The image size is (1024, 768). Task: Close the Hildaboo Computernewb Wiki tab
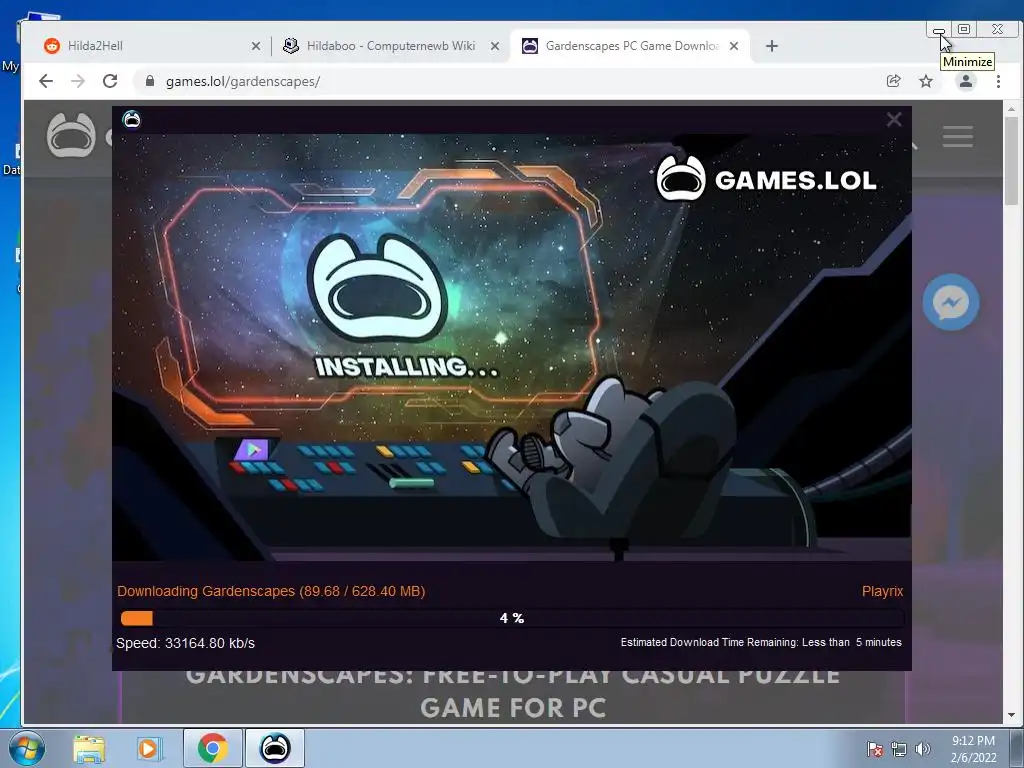tap(495, 46)
